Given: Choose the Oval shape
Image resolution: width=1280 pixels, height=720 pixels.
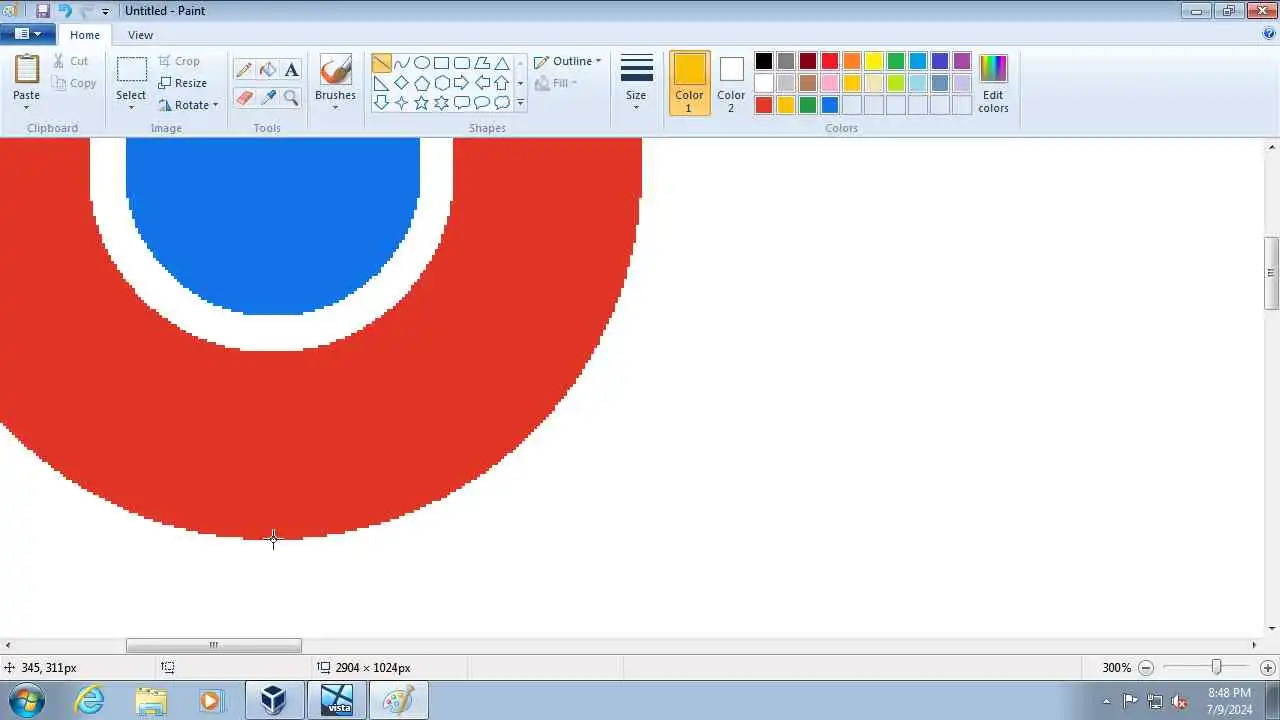Looking at the screenshot, I should click(421, 63).
